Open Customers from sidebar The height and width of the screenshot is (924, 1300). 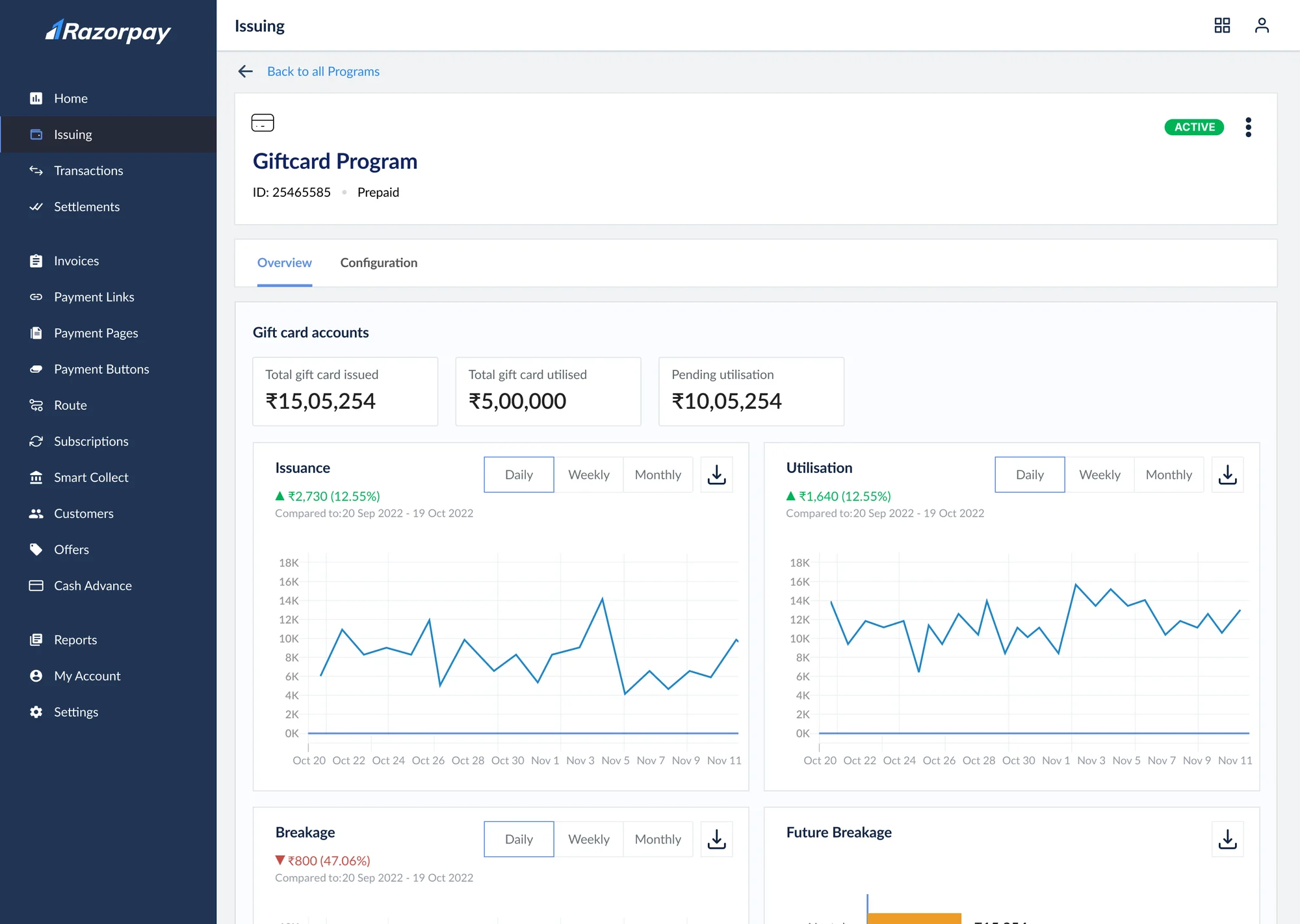pyautogui.click(x=108, y=513)
